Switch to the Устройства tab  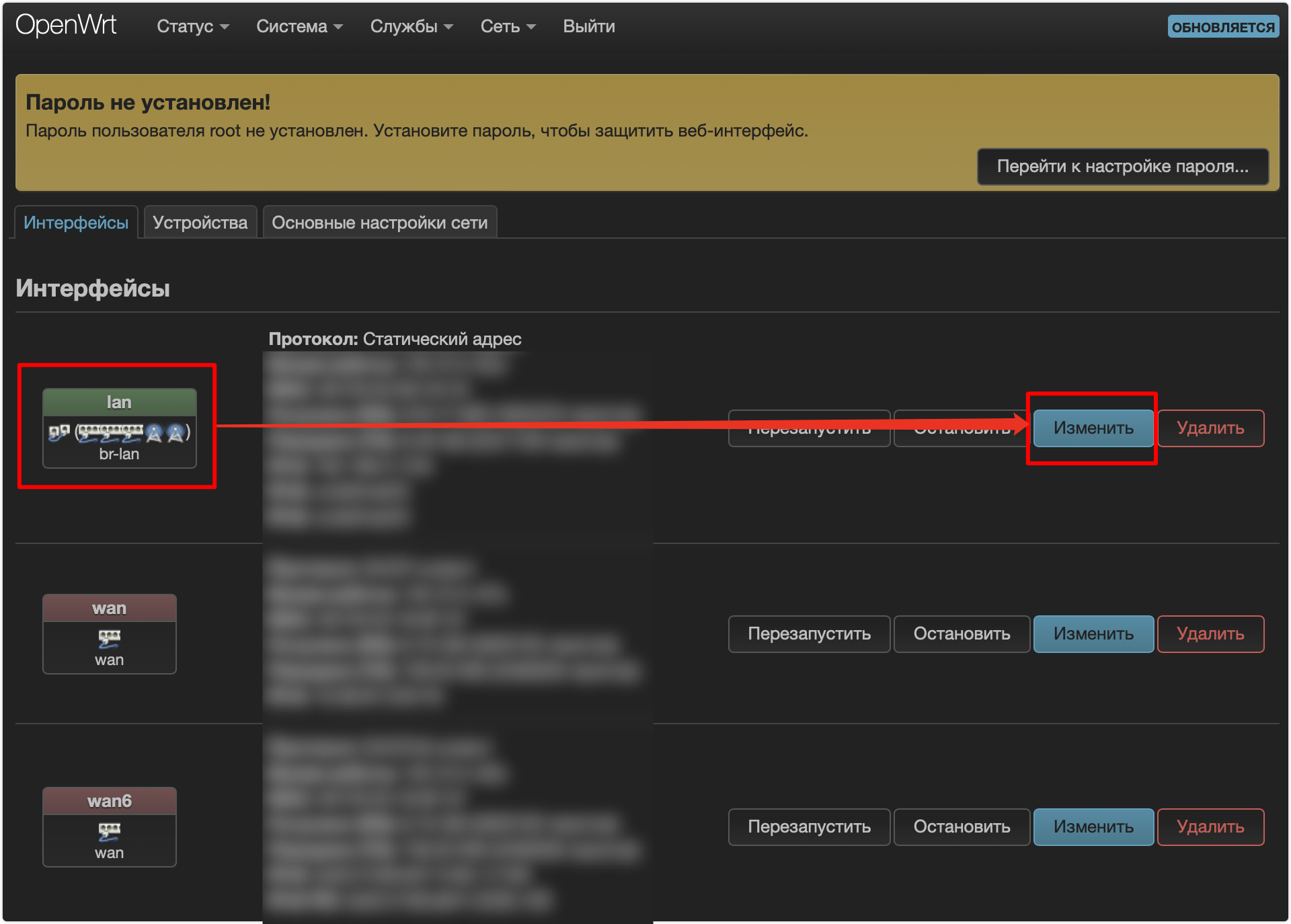[x=200, y=223]
